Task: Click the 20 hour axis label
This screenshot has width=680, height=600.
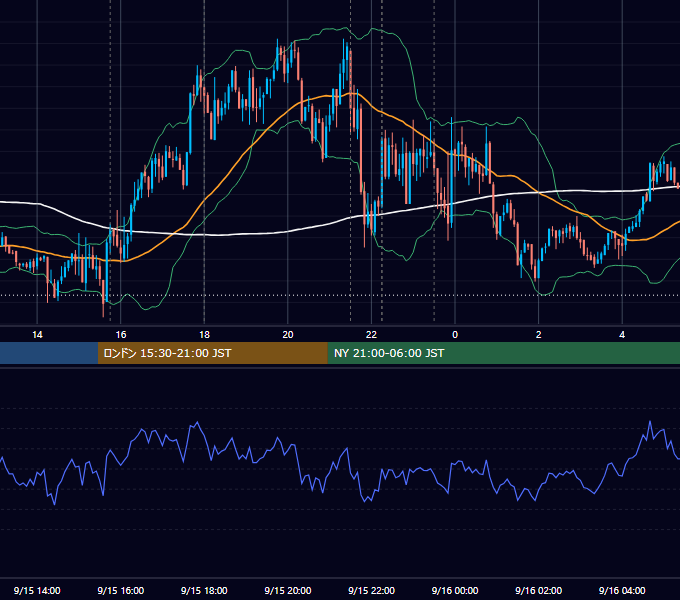Action: click(288, 335)
